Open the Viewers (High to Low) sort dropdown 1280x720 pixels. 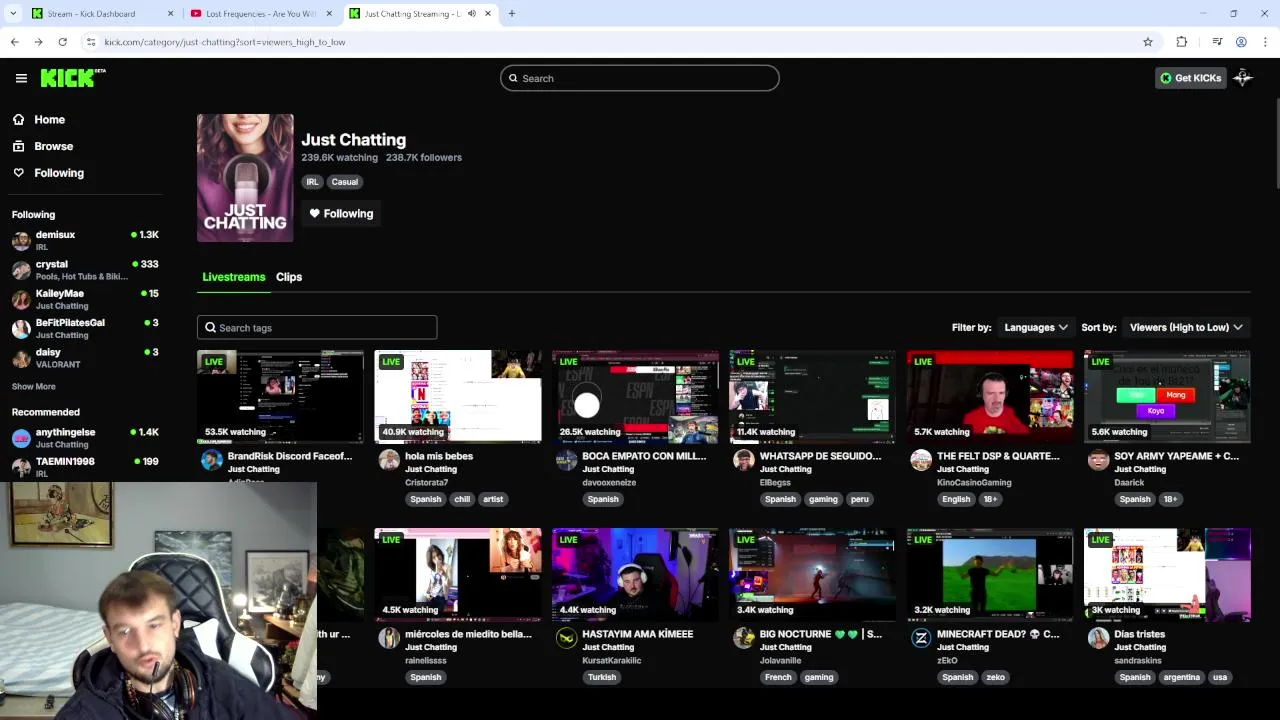click(x=1186, y=327)
